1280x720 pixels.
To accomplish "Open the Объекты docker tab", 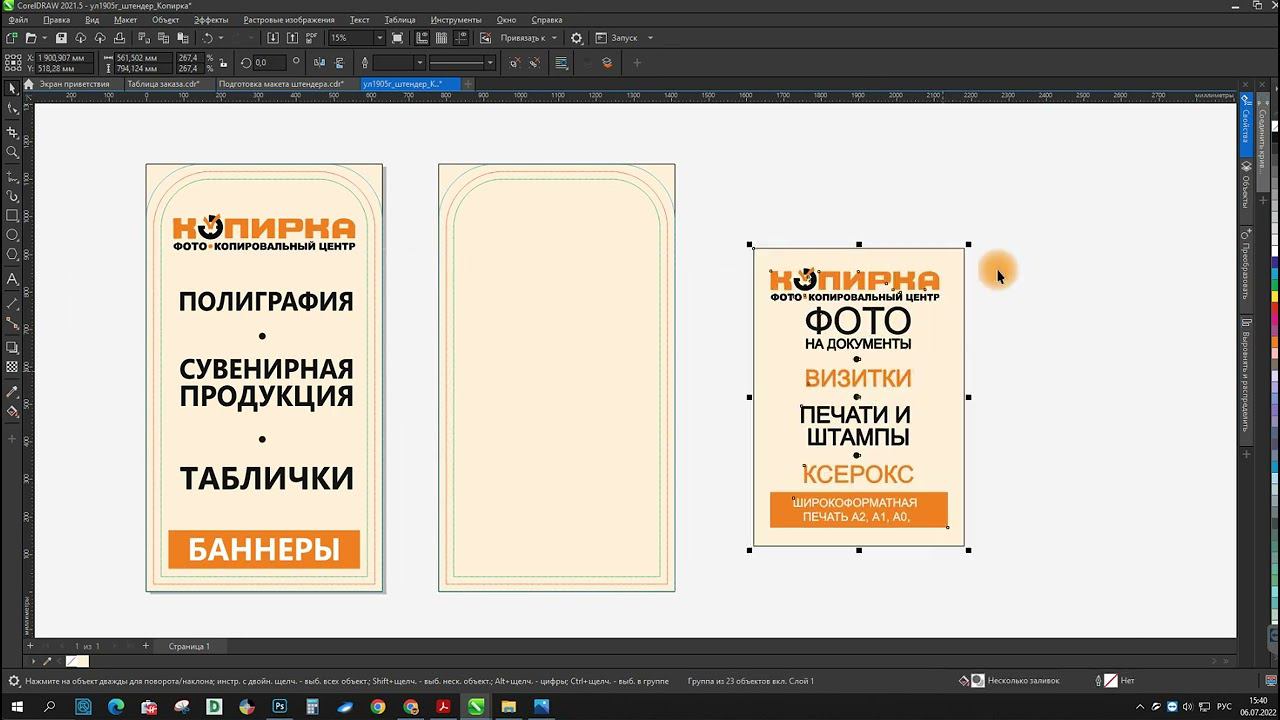I will 1246,187.
